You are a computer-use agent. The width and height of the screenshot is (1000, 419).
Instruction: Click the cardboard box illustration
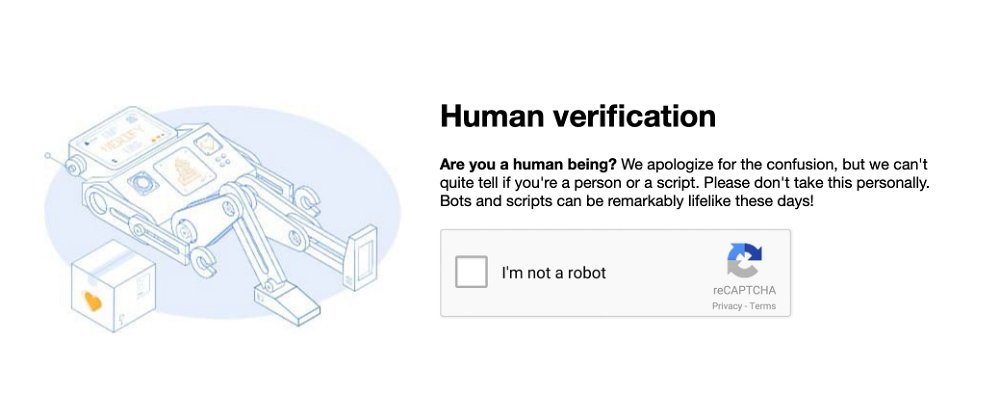coord(114,286)
